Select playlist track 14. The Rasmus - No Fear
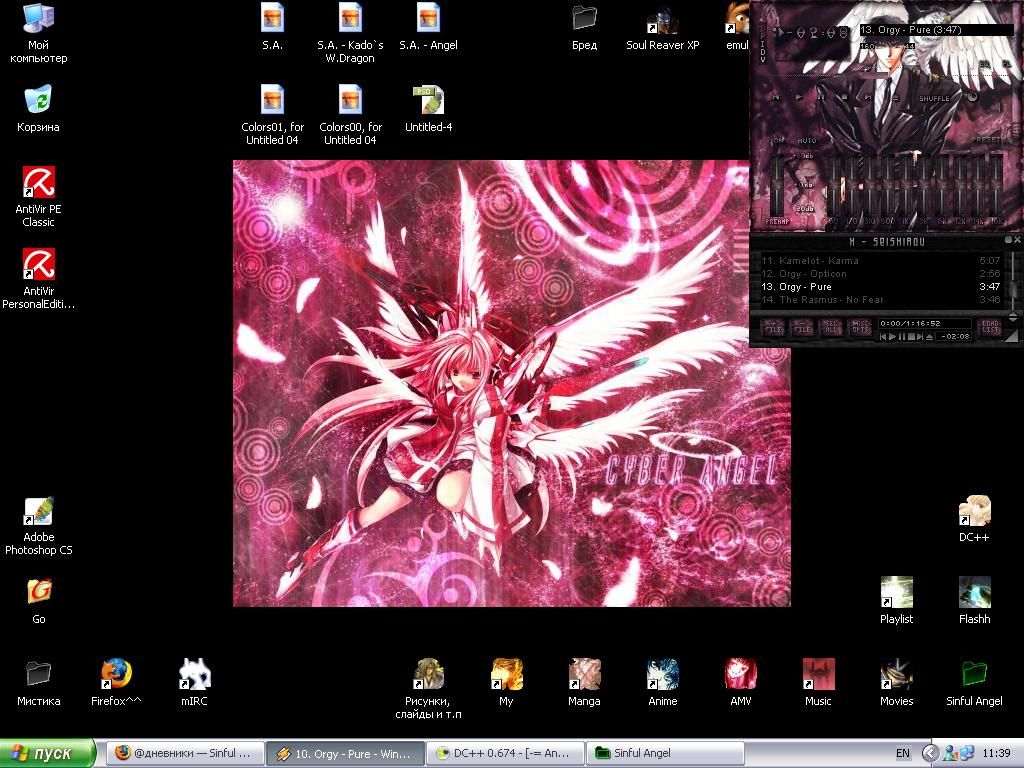The width and height of the screenshot is (1024, 768). point(880,300)
